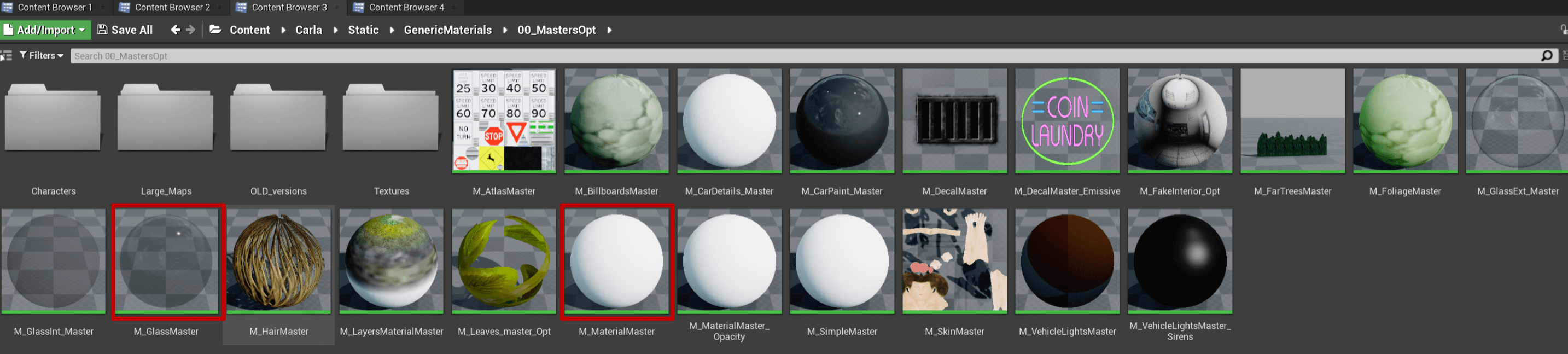
Task: Open the OLD_versions folder
Action: coord(278,119)
